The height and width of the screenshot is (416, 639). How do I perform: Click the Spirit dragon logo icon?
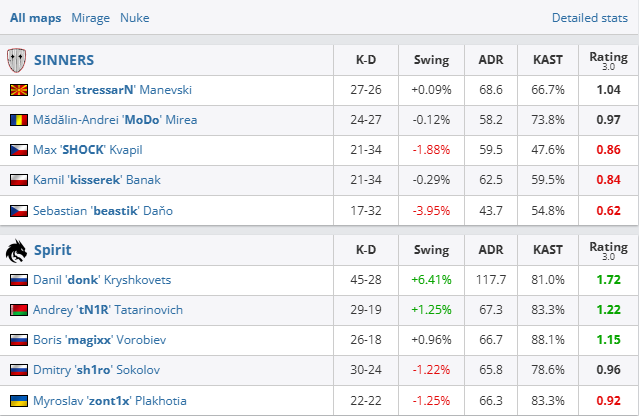pyautogui.click(x=17, y=250)
